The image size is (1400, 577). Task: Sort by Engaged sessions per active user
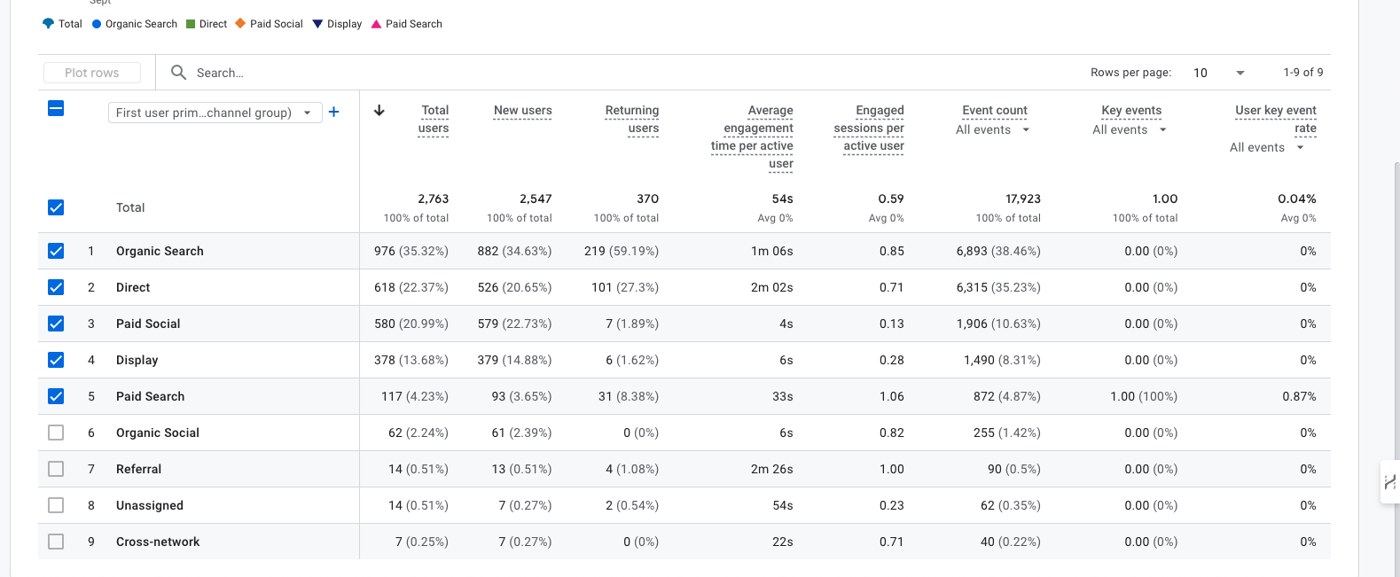coord(869,128)
